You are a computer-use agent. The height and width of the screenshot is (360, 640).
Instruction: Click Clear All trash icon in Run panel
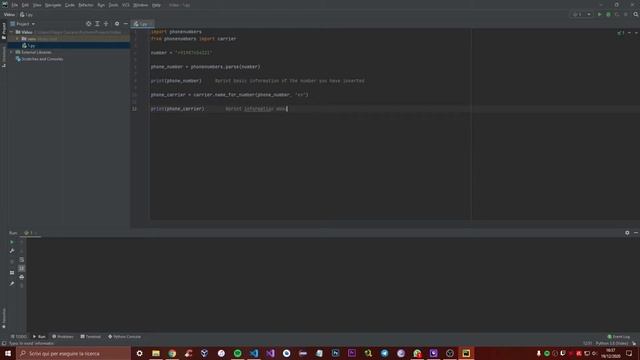tap(22, 285)
